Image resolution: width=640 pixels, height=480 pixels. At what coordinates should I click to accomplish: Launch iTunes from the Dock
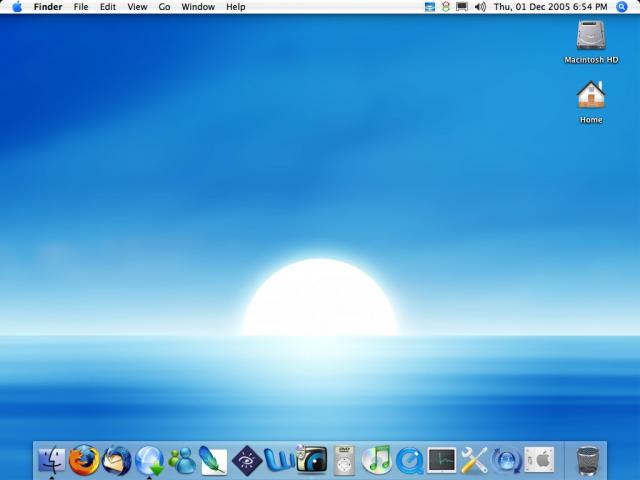[376, 460]
